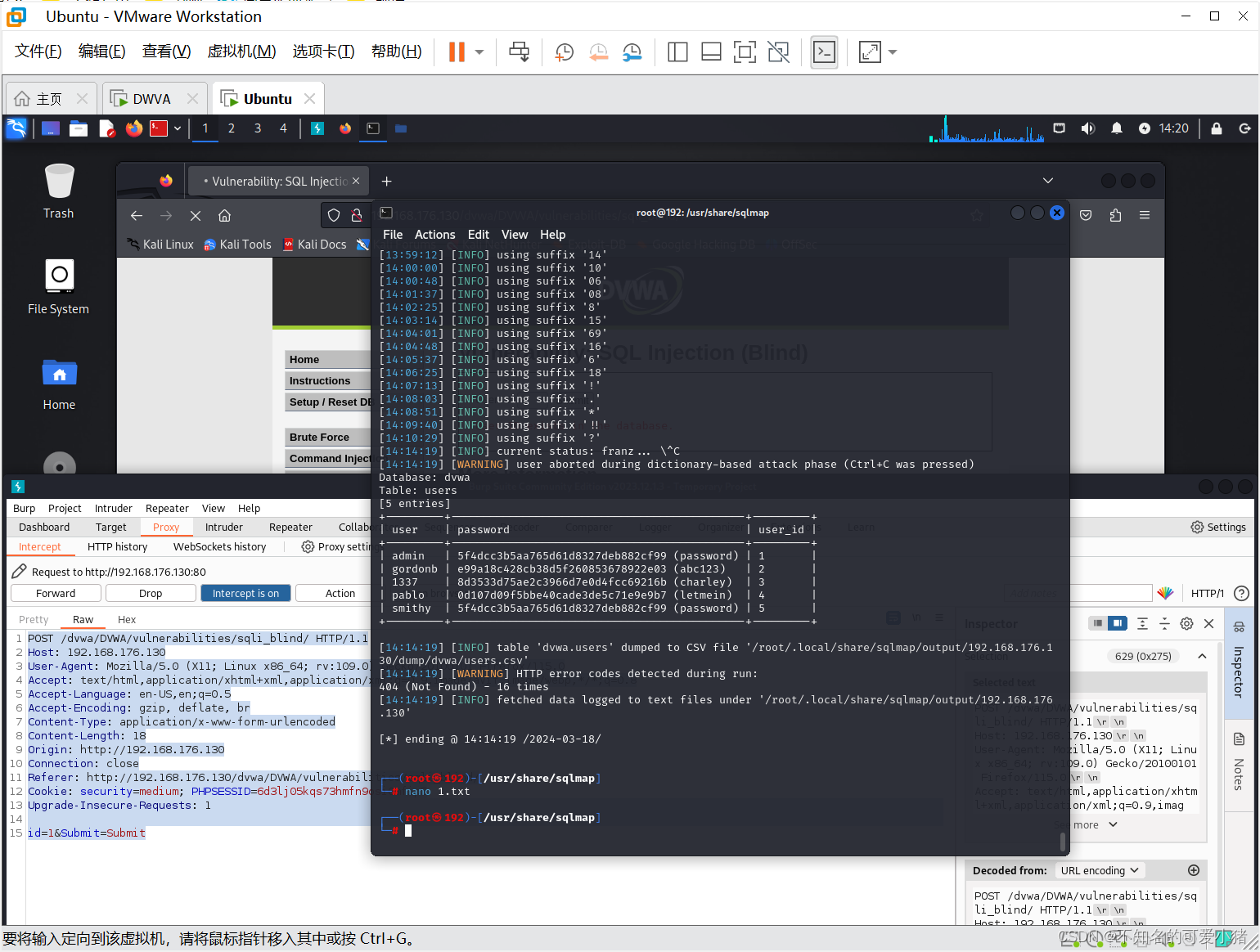Viewport: 1260px width, 952px height.
Task: Click the VMware console view icon
Action: (824, 52)
